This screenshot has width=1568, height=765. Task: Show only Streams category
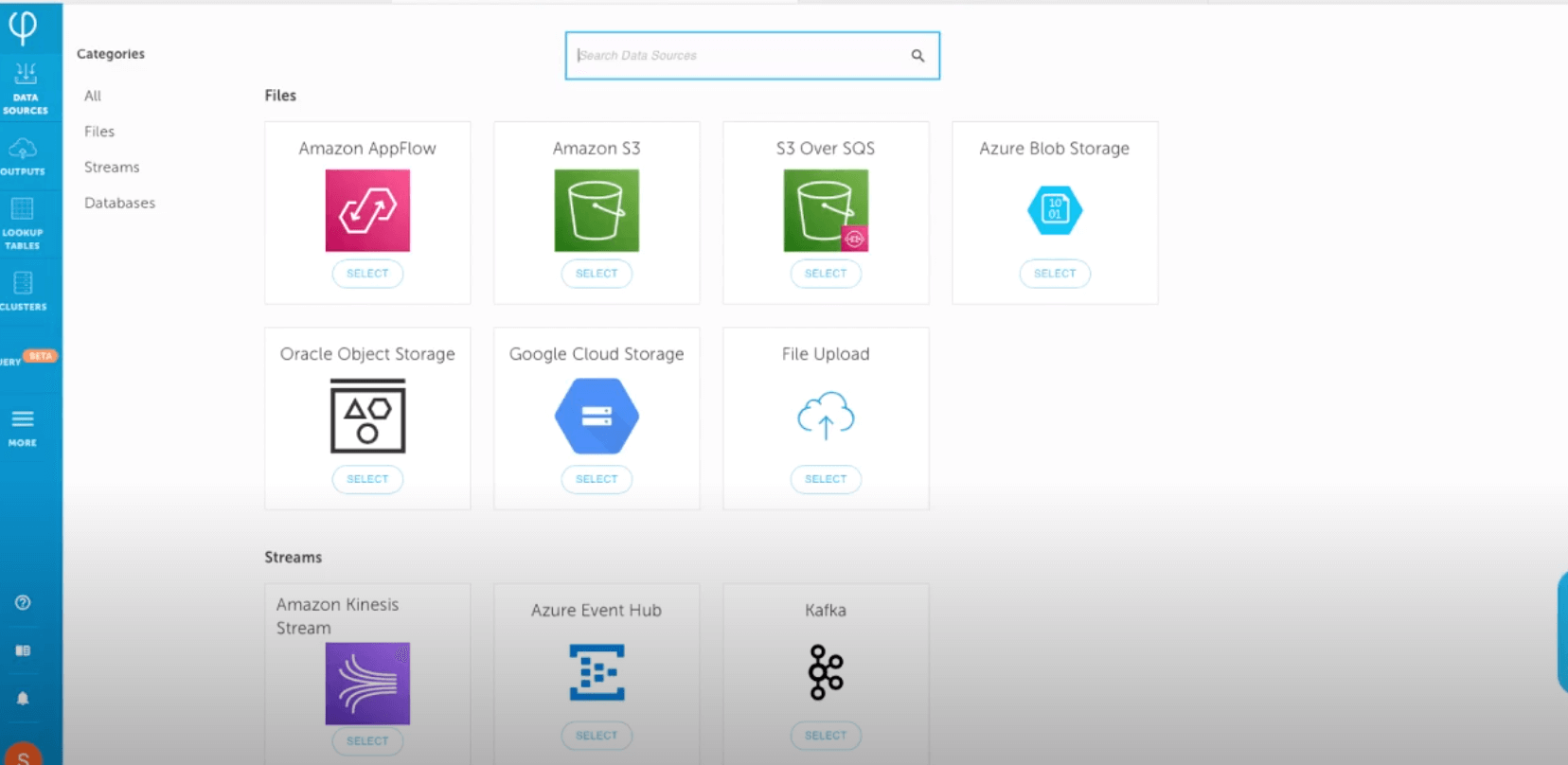pos(112,168)
